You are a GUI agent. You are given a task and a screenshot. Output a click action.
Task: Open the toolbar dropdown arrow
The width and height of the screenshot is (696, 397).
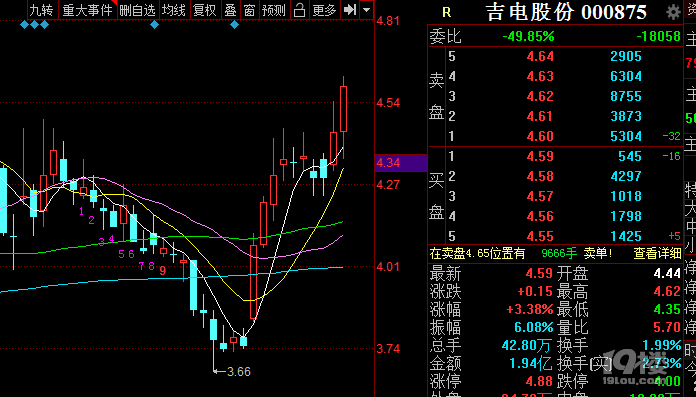click(x=366, y=10)
